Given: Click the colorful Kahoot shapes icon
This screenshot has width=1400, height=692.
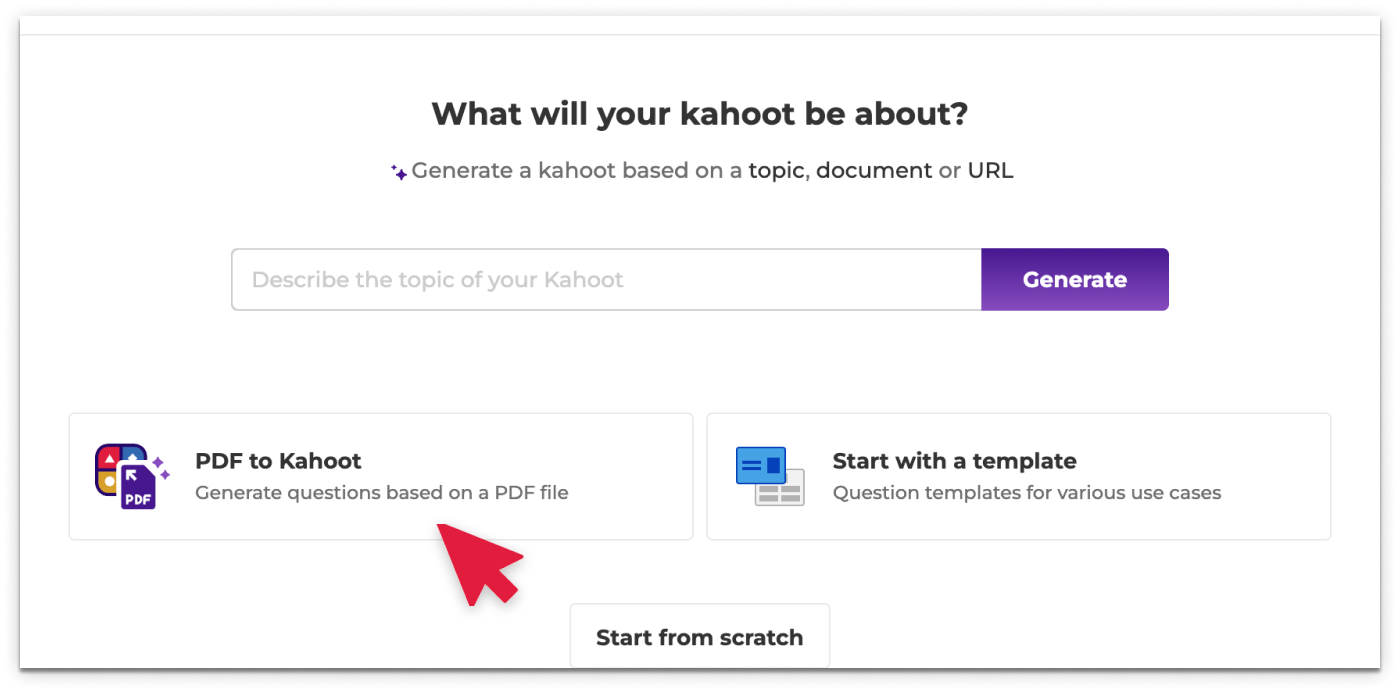Looking at the screenshot, I should pyautogui.click(x=112, y=470).
